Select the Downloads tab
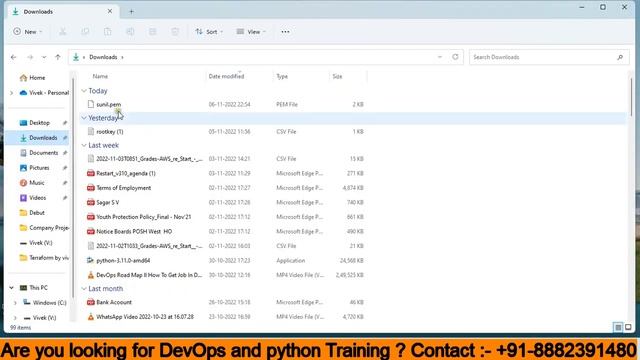The height and width of the screenshot is (360, 640). click(x=61, y=11)
